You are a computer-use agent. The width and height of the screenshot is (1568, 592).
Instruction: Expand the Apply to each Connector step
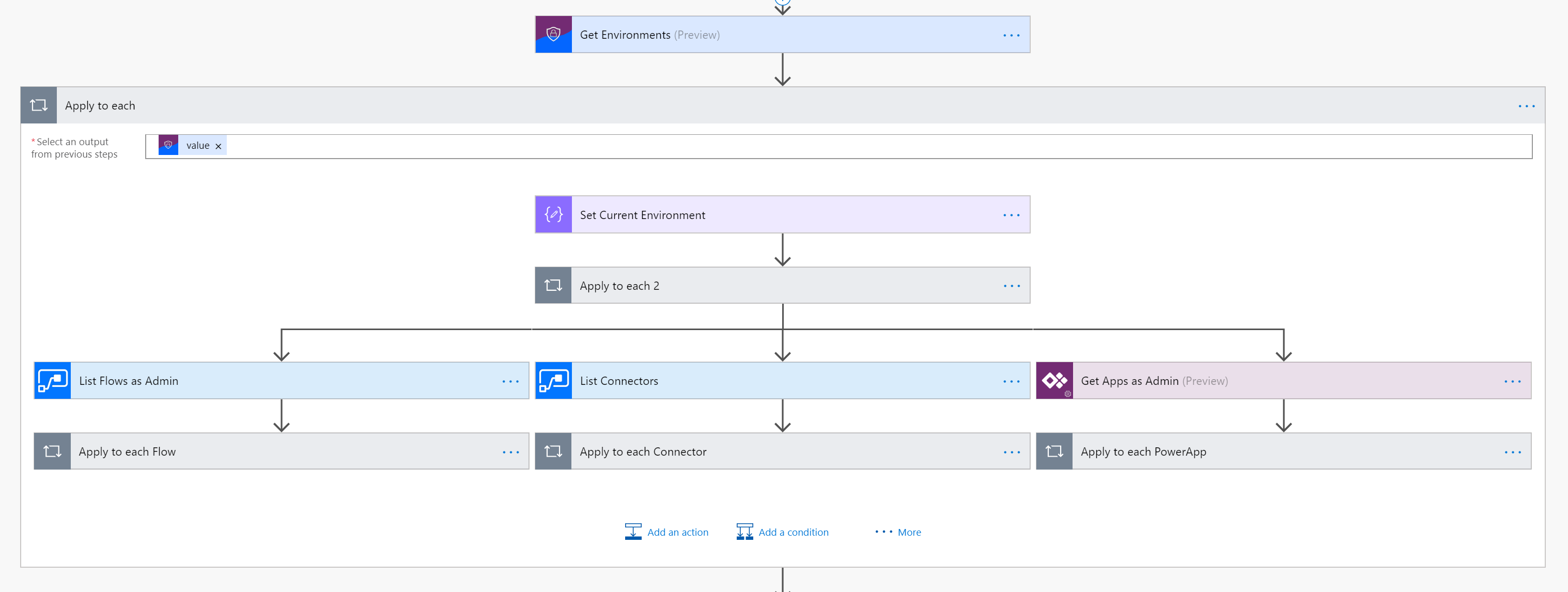click(642, 451)
